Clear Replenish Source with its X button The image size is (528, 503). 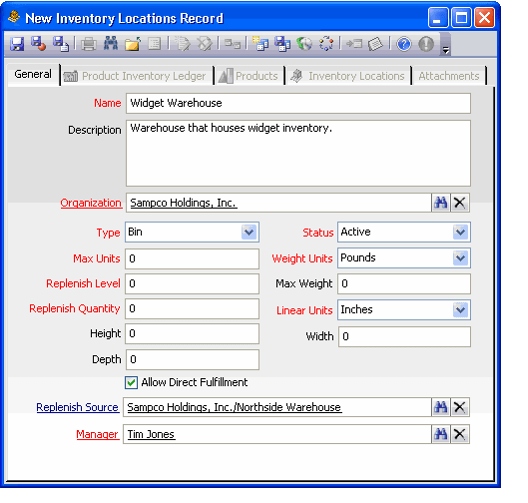click(x=460, y=407)
